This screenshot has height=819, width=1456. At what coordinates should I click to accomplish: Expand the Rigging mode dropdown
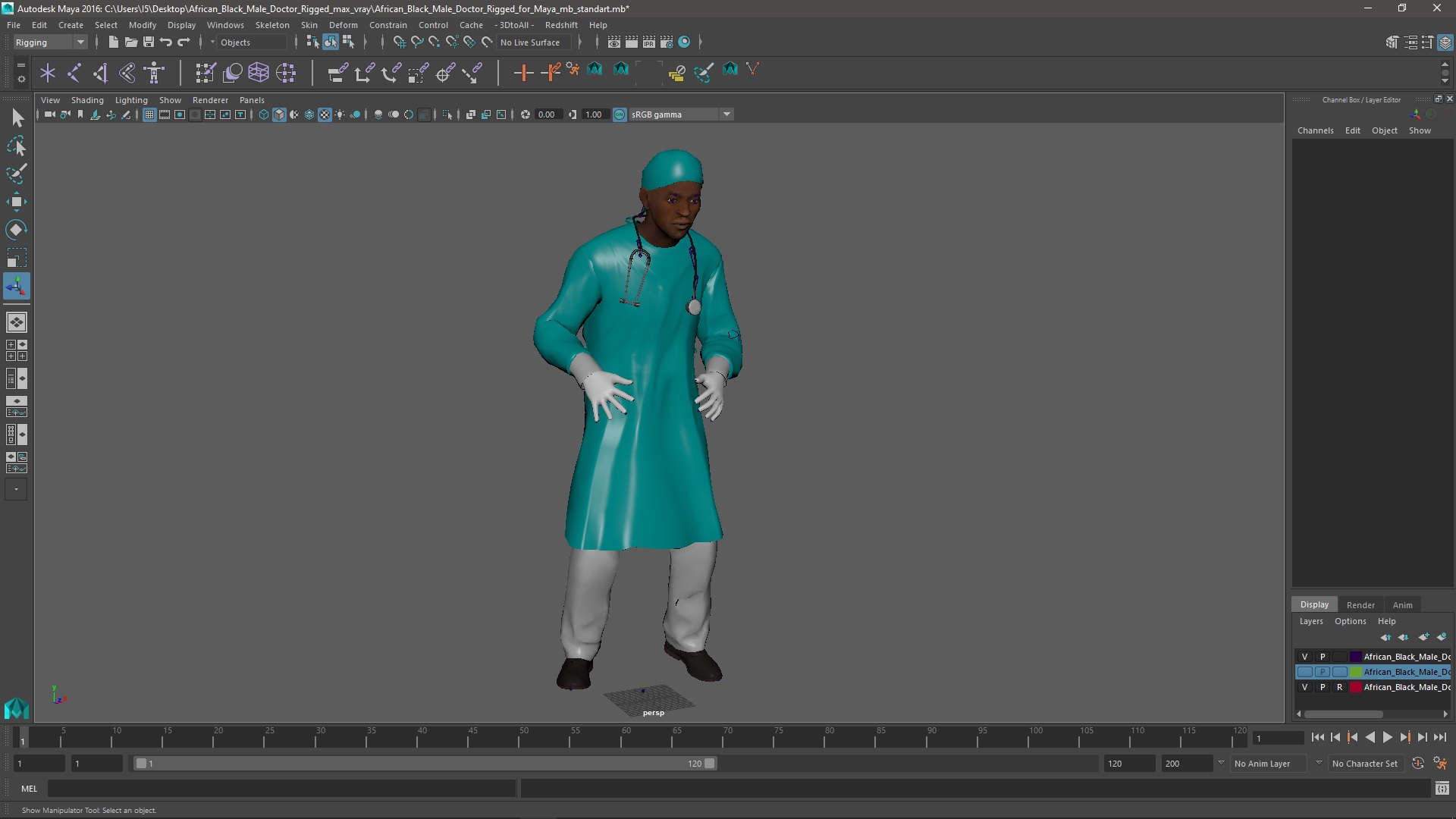click(x=80, y=42)
